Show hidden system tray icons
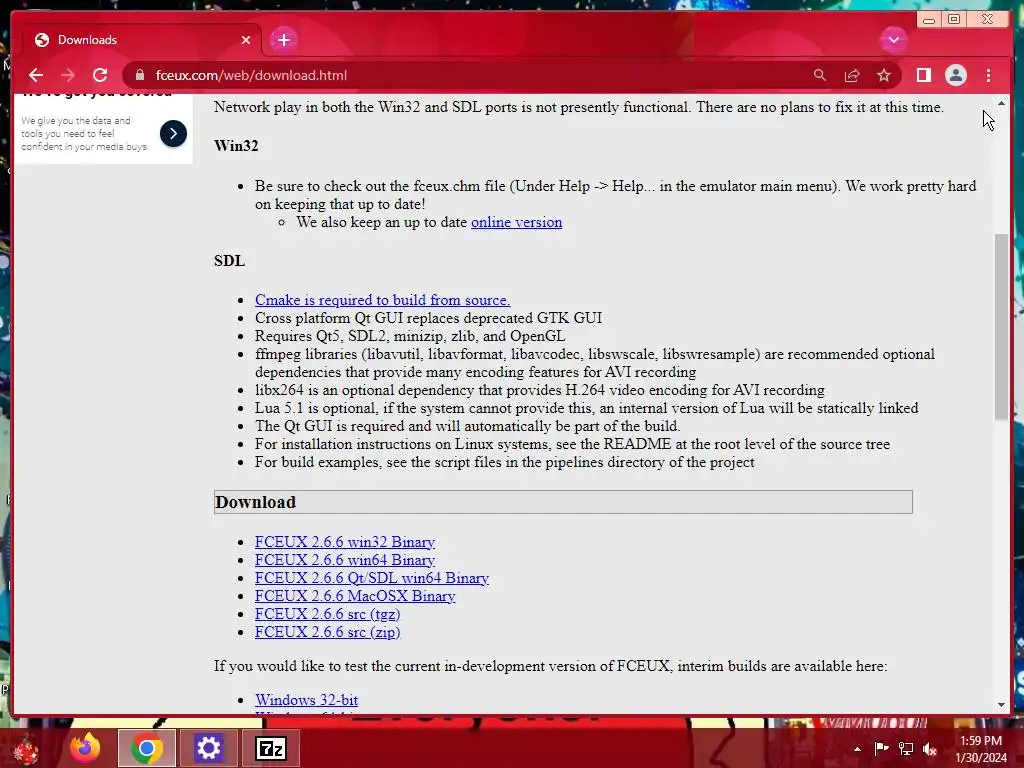The image size is (1024, 768). click(857, 749)
